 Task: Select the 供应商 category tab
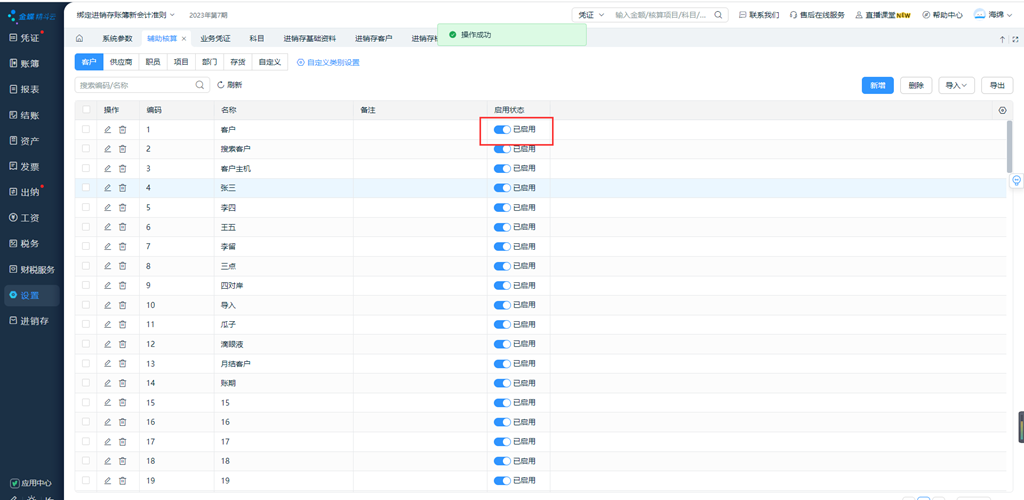pos(121,63)
